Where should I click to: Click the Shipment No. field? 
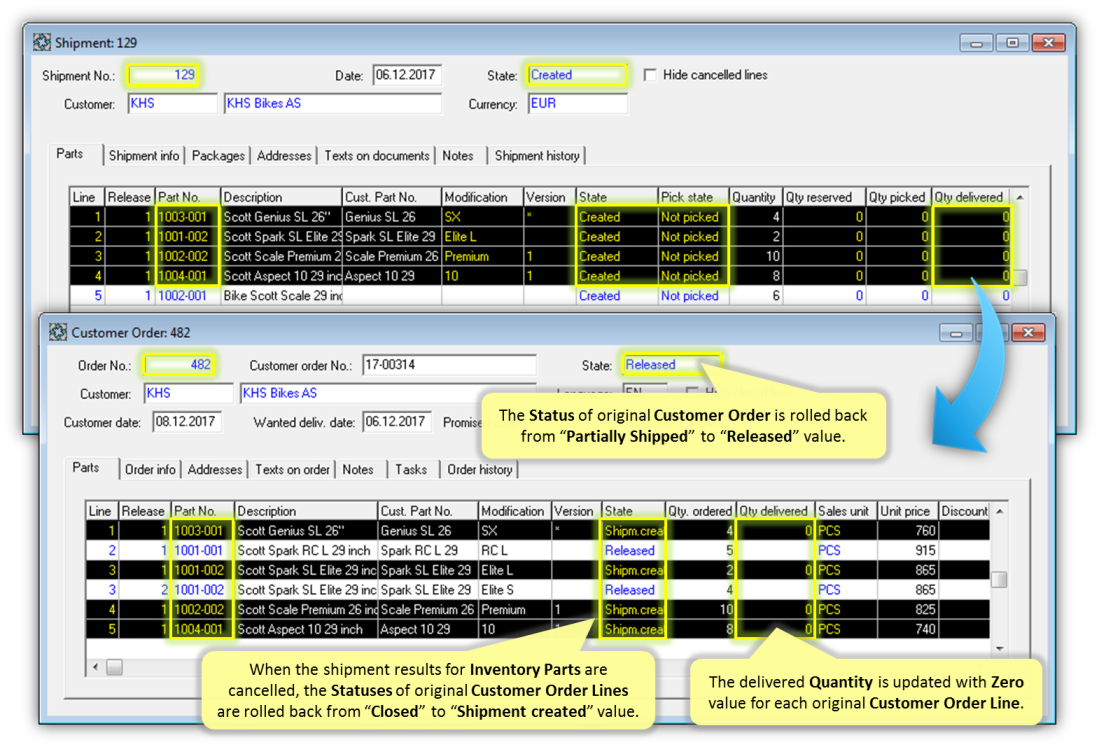(x=163, y=75)
